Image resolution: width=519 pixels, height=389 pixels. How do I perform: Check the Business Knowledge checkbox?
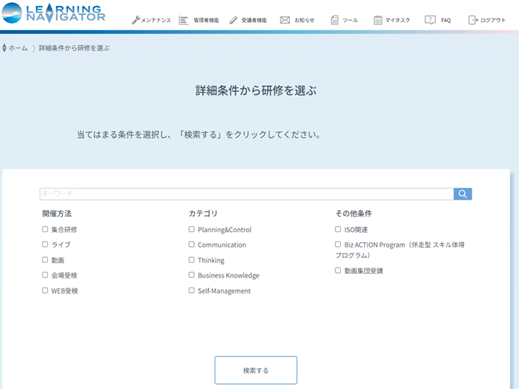[x=191, y=275]
